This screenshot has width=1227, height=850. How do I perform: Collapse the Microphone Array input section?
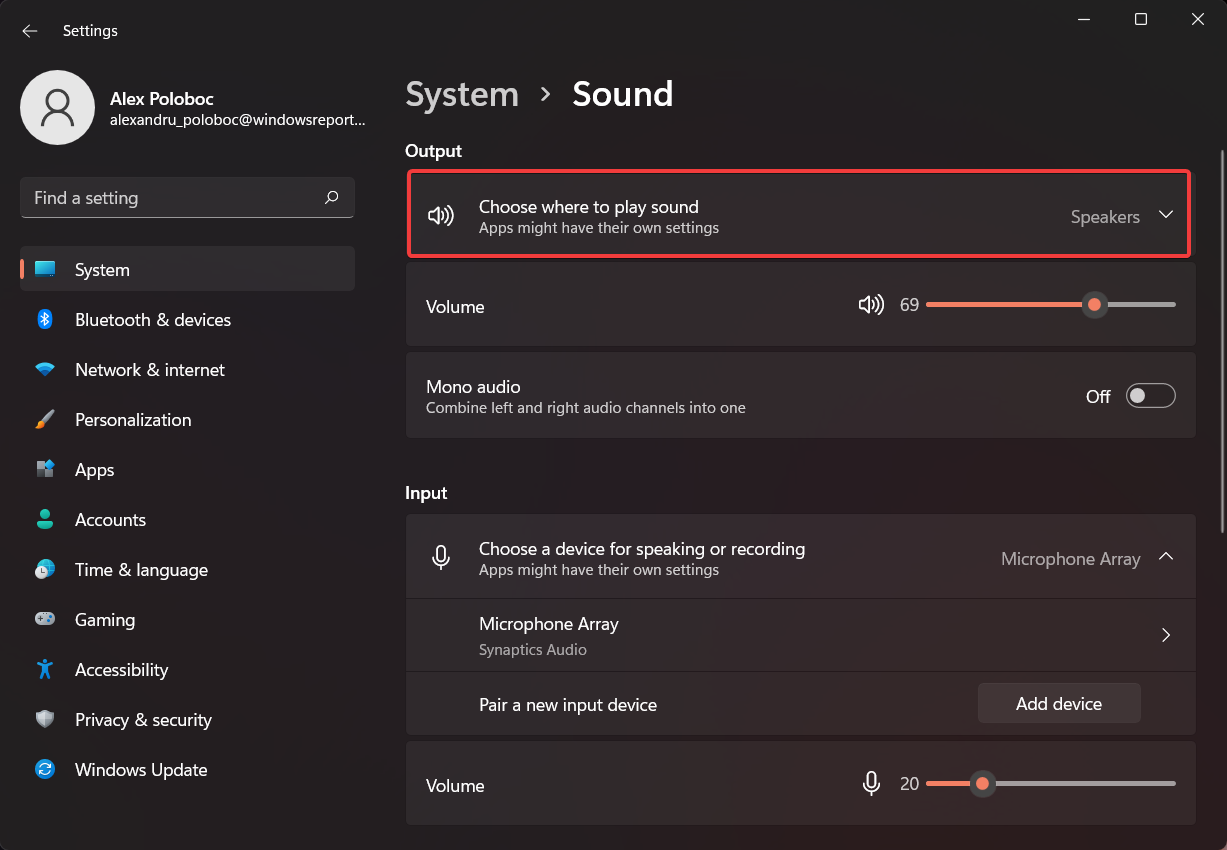click(1165, 557)
